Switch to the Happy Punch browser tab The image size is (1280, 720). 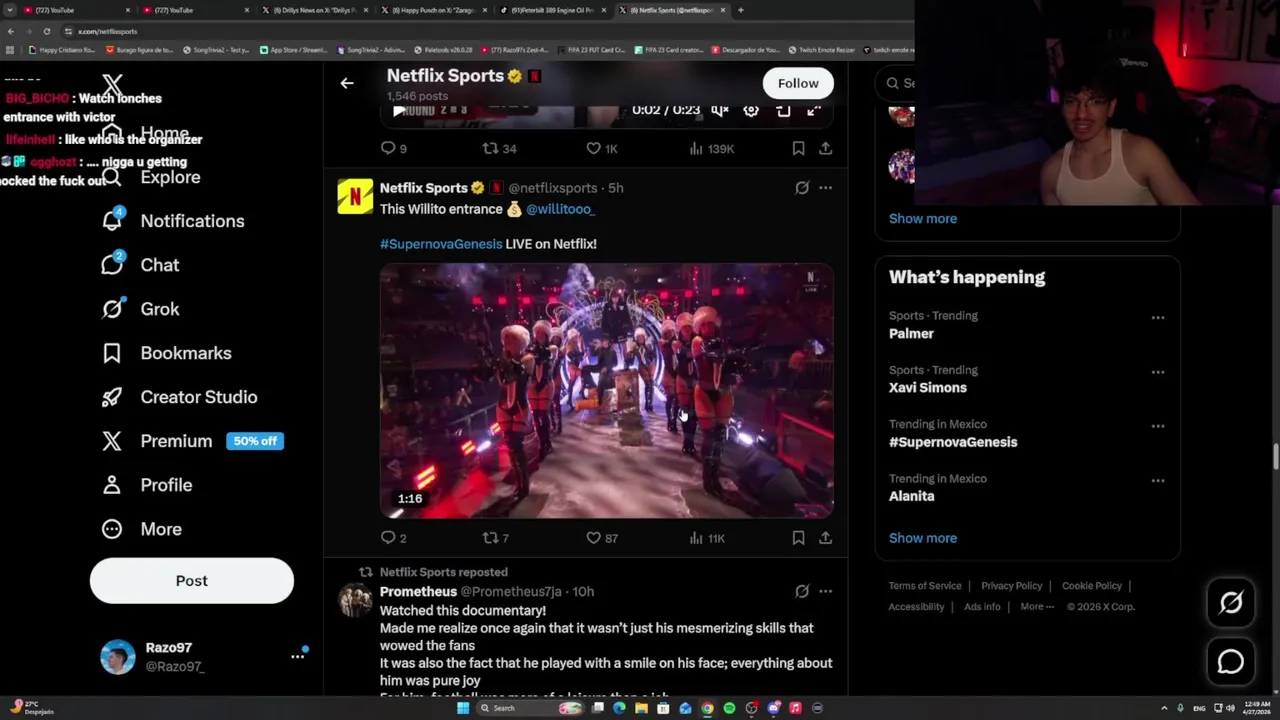coord(433,10)
